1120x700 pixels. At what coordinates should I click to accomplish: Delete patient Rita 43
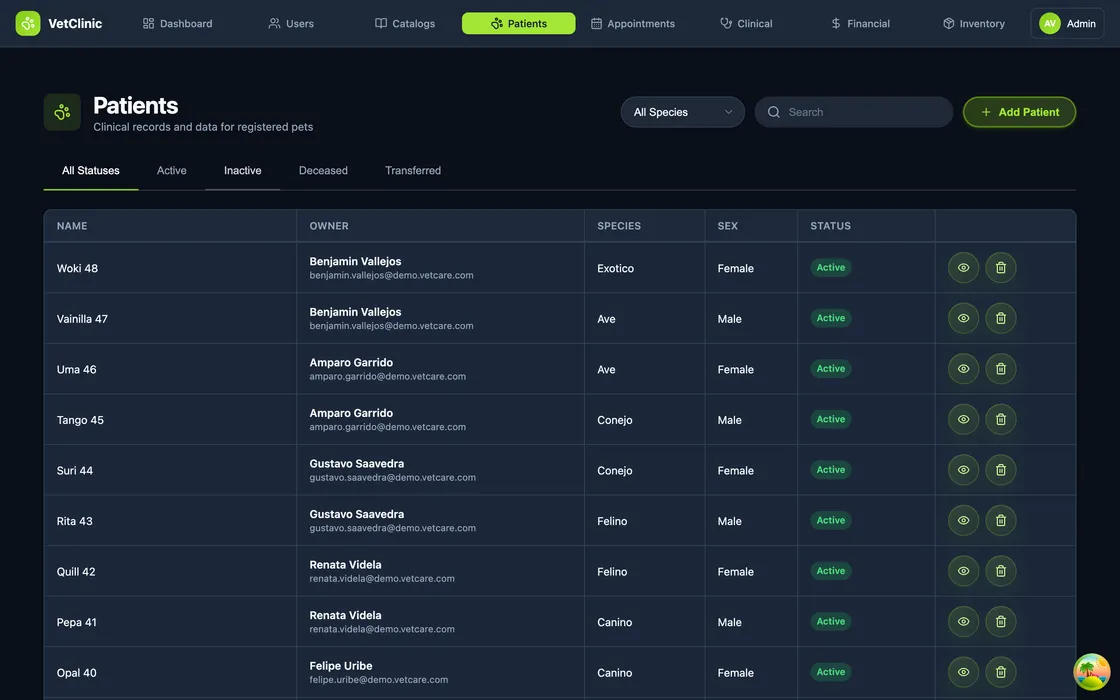click(x=1001, y=521)
